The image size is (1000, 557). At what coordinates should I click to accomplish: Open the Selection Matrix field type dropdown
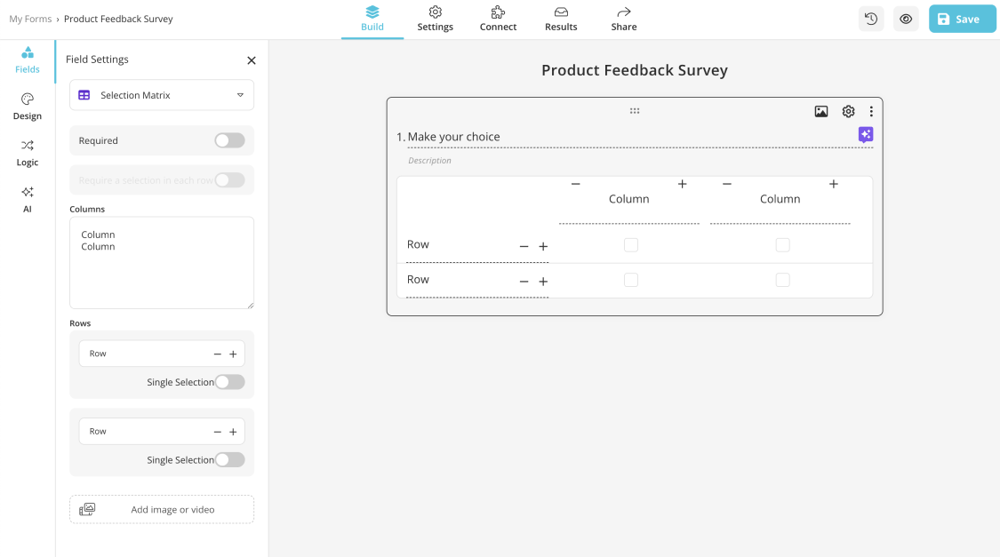(x=161, y=95)
